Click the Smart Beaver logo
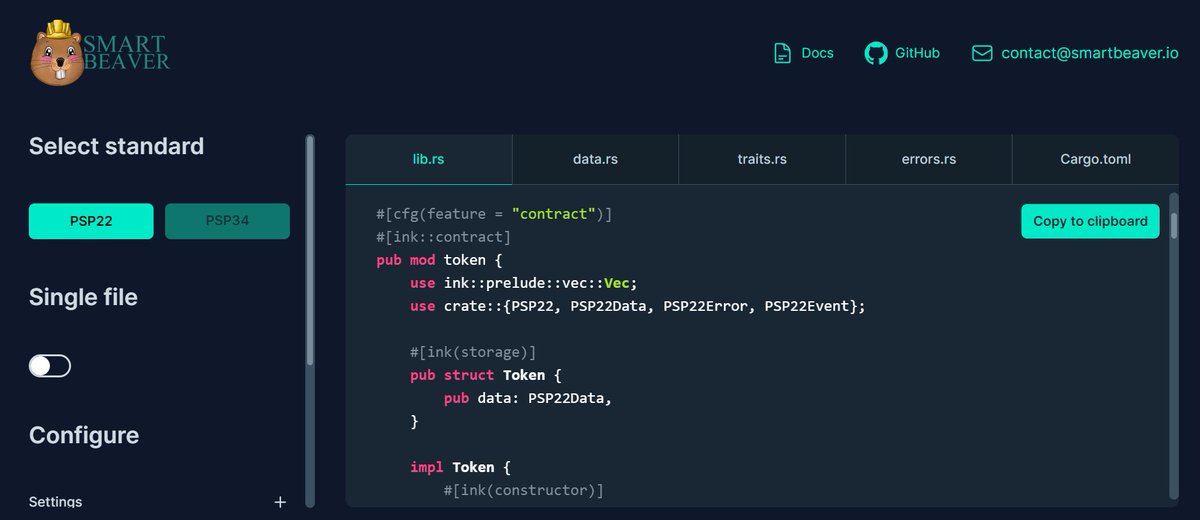This screenshot has width=1200, height=520. 100,53
